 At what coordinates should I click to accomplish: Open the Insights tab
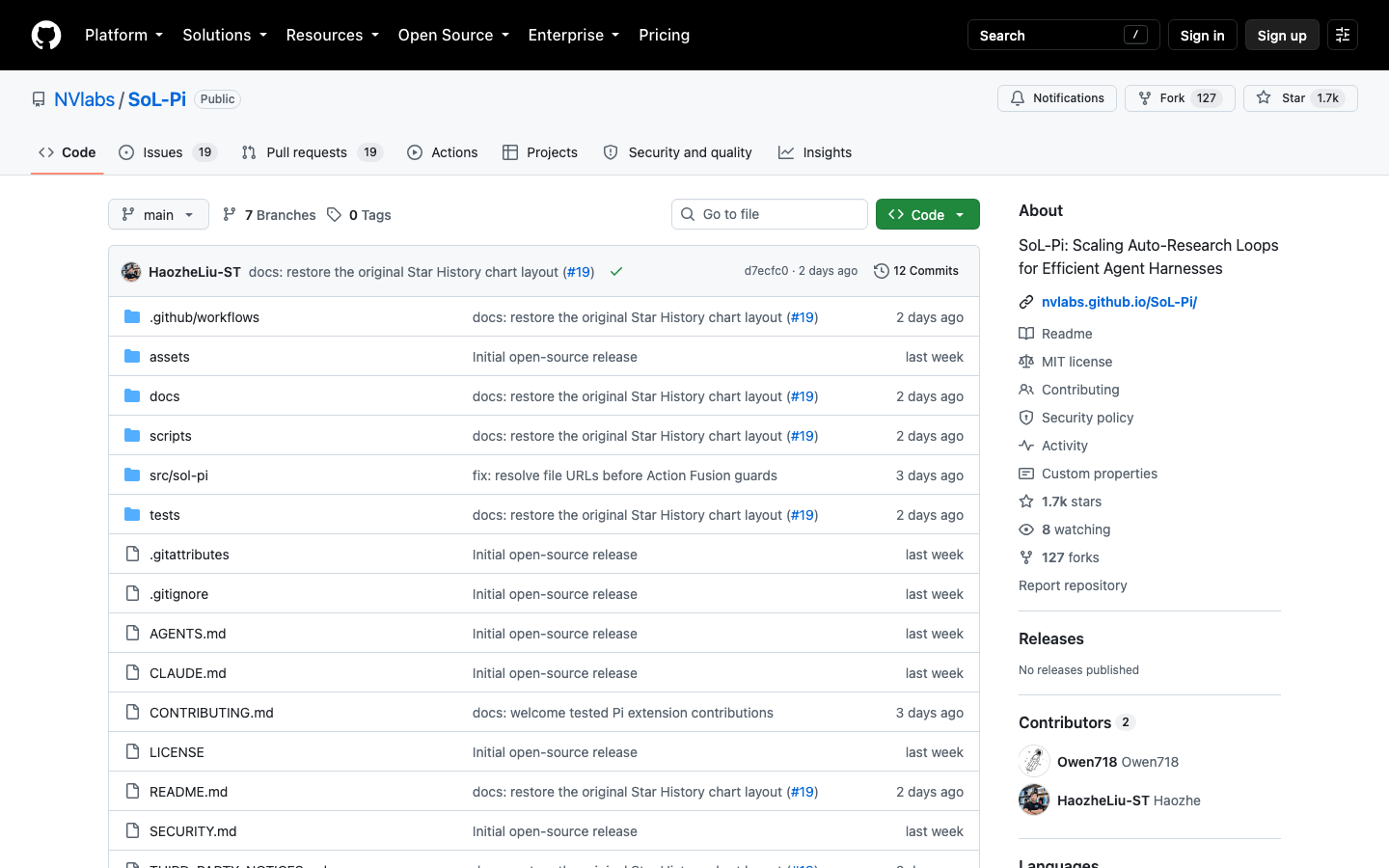[x=815, y=152]
